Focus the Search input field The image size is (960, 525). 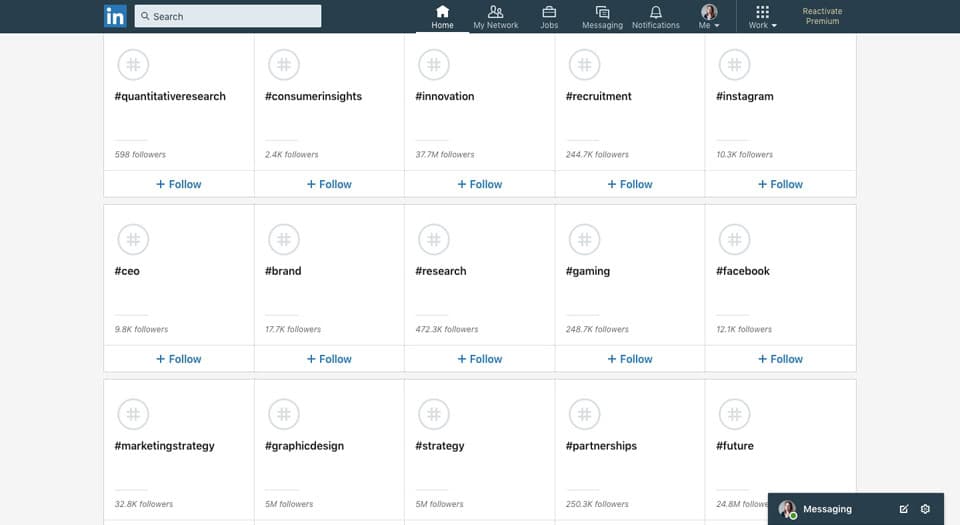228,16
